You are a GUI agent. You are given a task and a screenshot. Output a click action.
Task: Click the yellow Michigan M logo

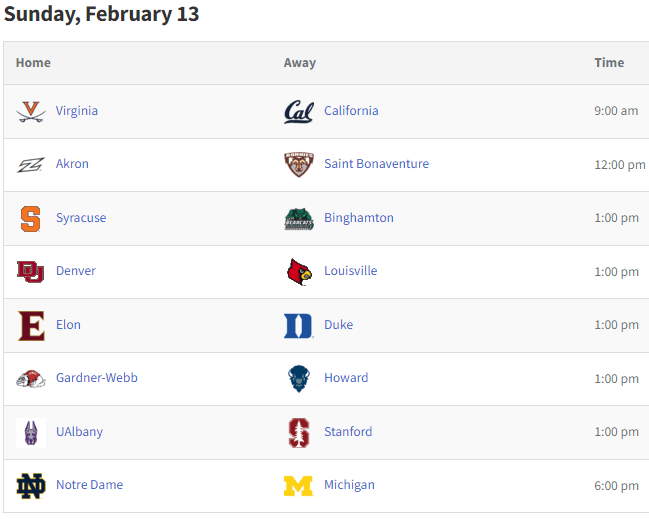[x=299, y=486]
